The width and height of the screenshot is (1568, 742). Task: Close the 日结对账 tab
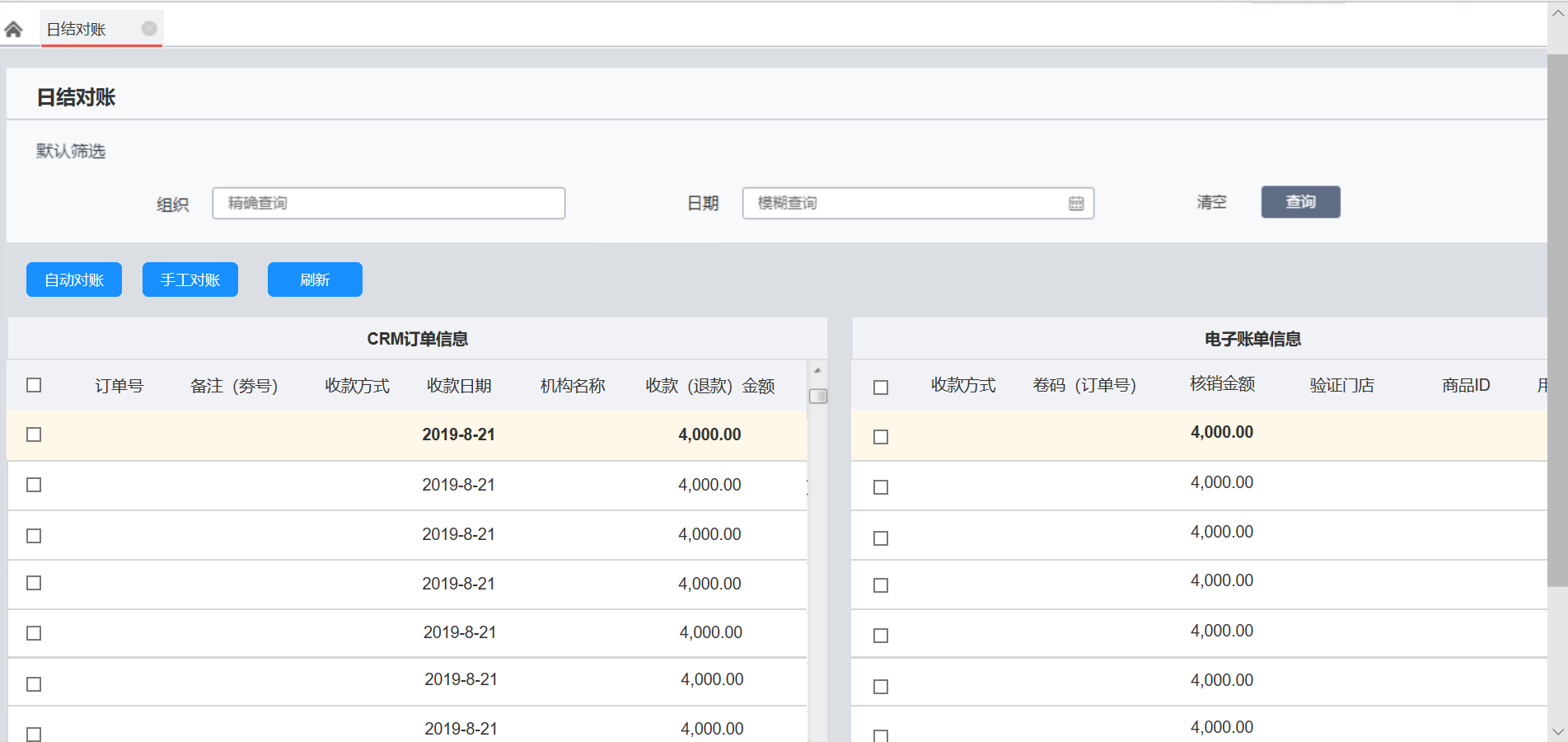click(x=149, y=29)
